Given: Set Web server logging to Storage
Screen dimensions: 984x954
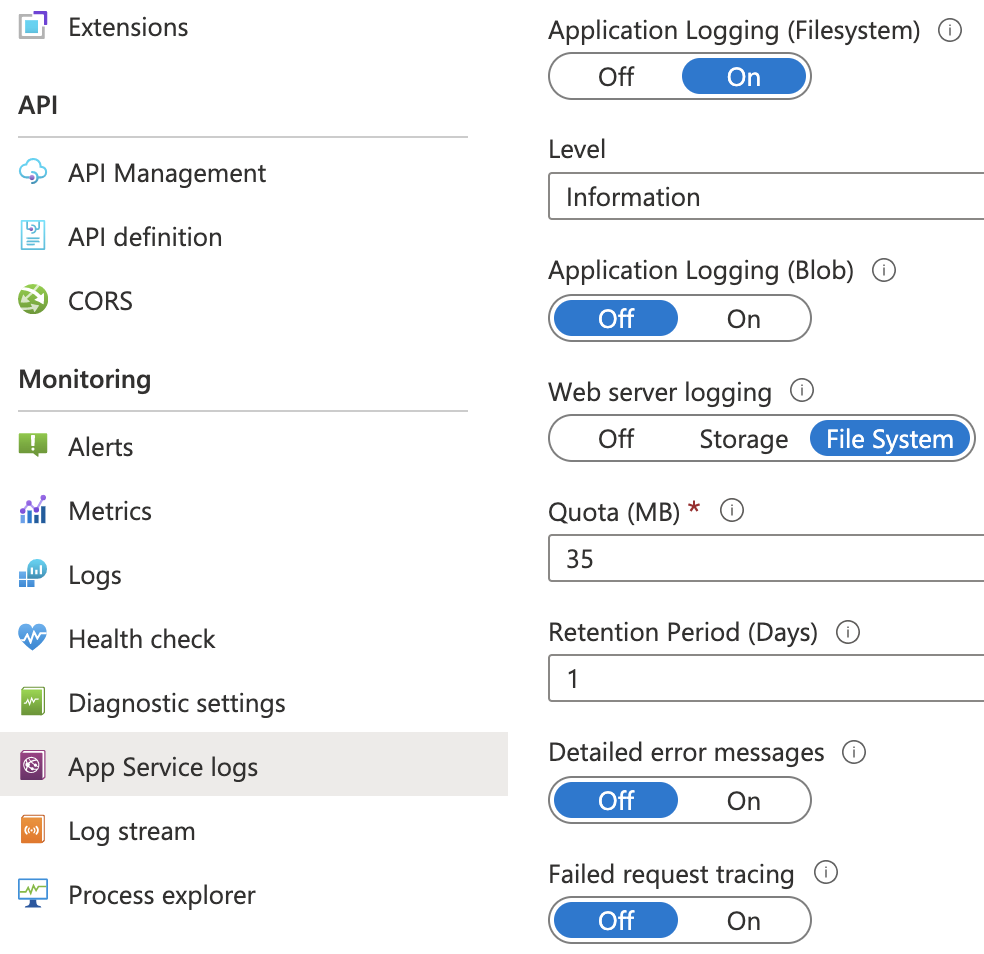Looking at the screenshot, I should pos(743,439).
